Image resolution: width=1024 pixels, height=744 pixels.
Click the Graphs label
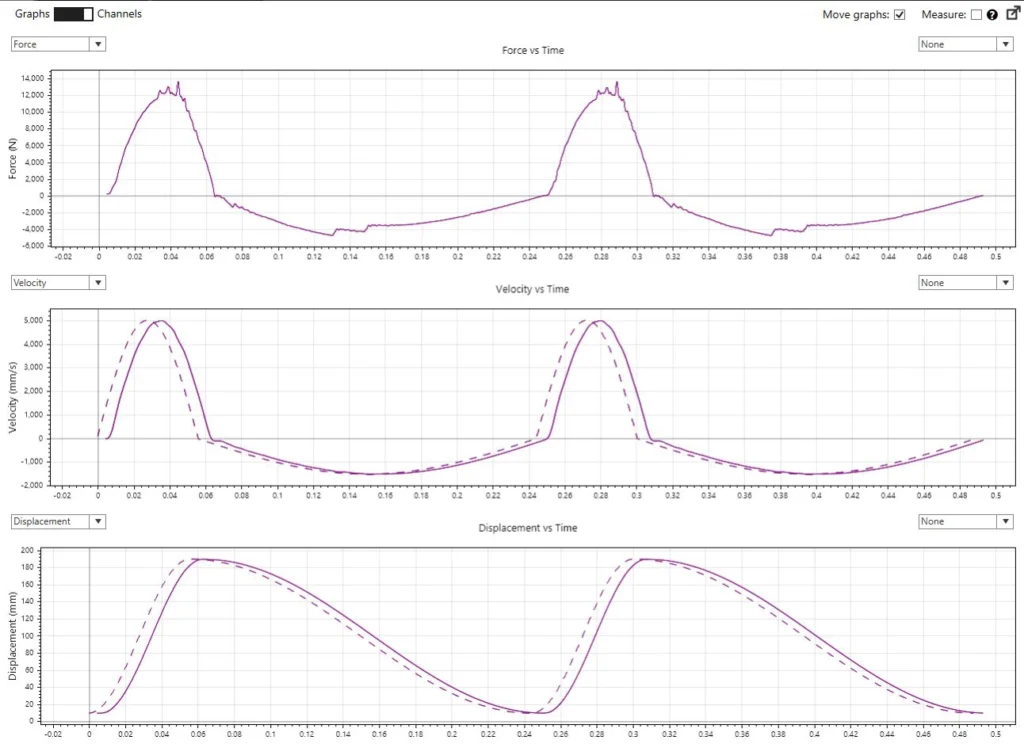[x=32, y=14]
